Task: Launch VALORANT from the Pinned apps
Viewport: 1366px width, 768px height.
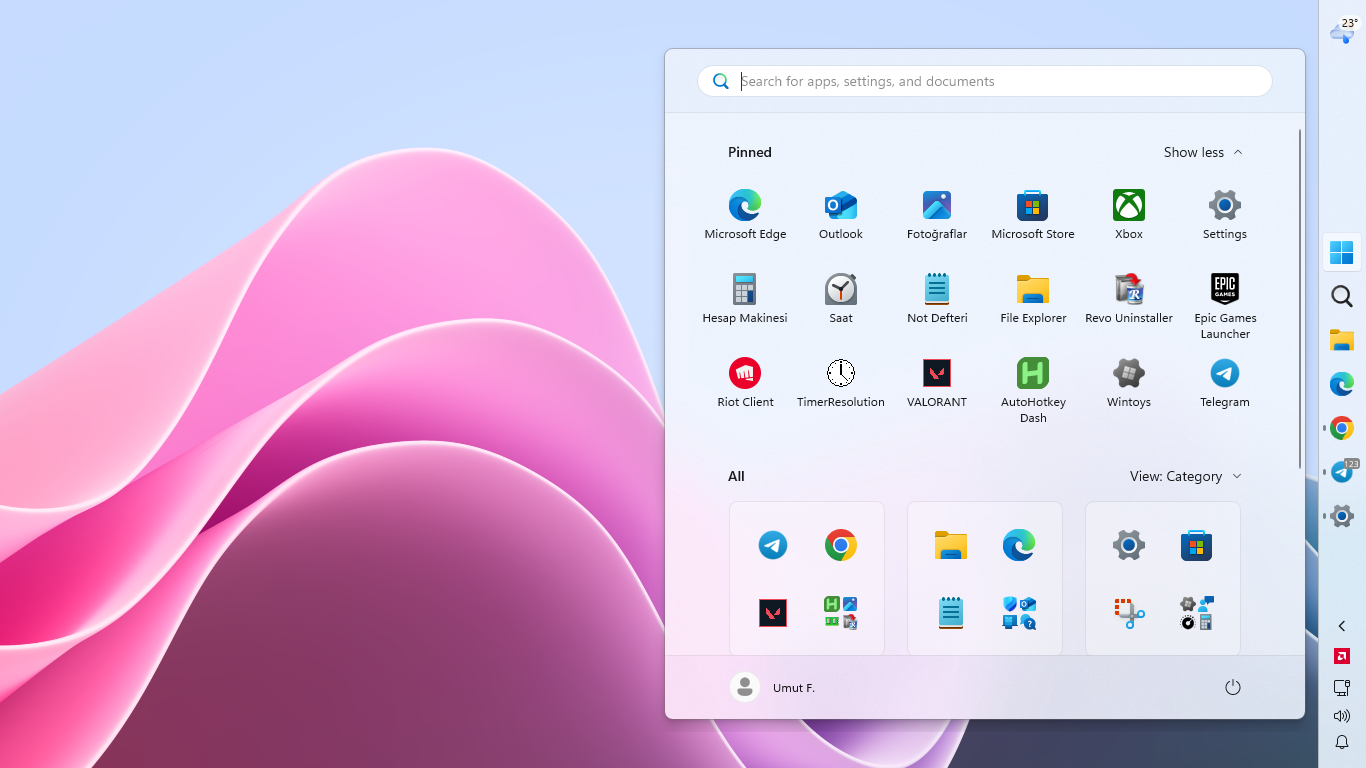Action: (937, 382)
